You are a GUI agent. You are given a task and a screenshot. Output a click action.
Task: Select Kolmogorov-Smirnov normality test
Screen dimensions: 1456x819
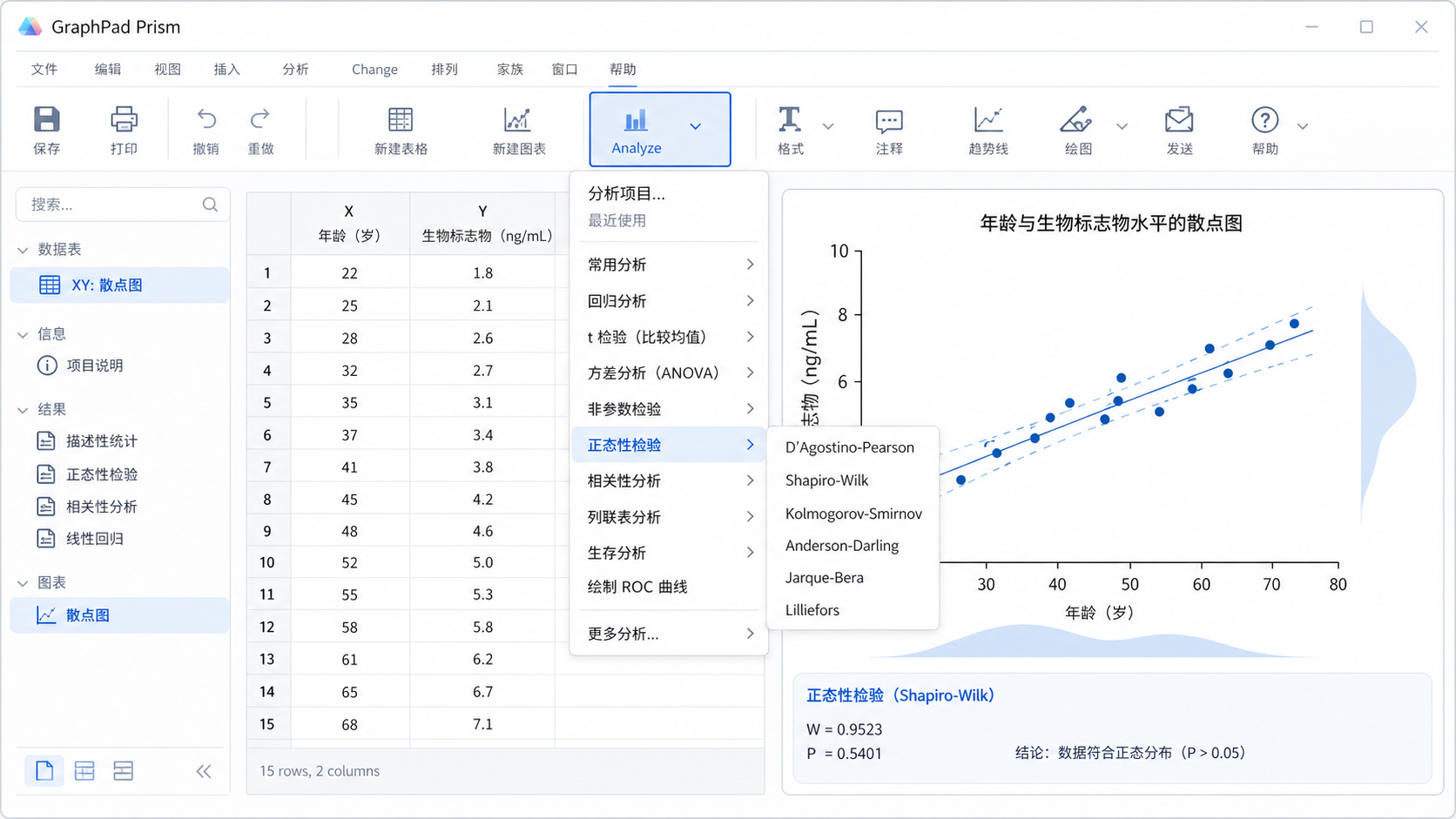pyautogui.click(x=853, y=514)
